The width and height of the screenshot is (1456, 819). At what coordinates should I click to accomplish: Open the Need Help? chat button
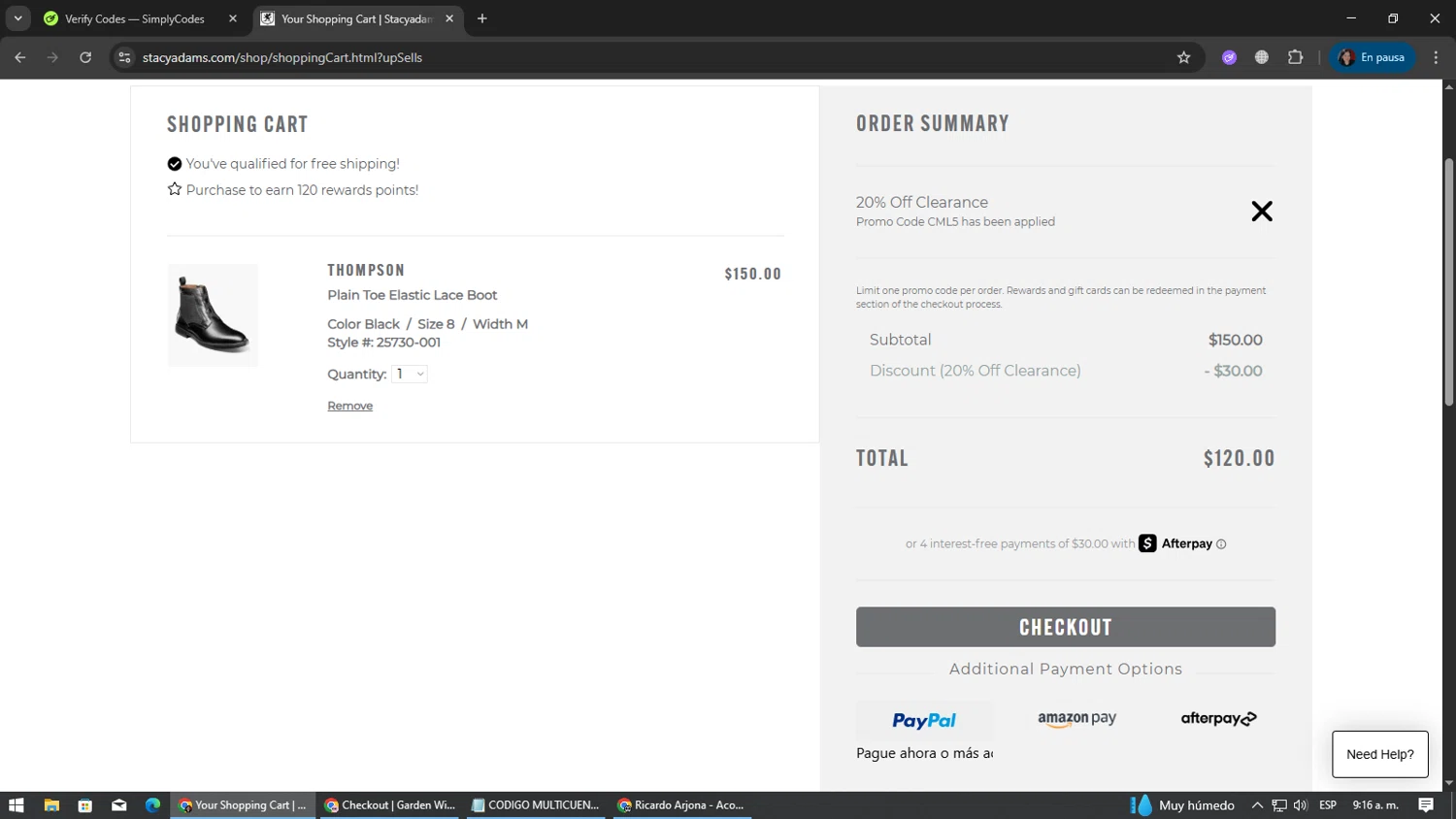[x=1379, y=754]
